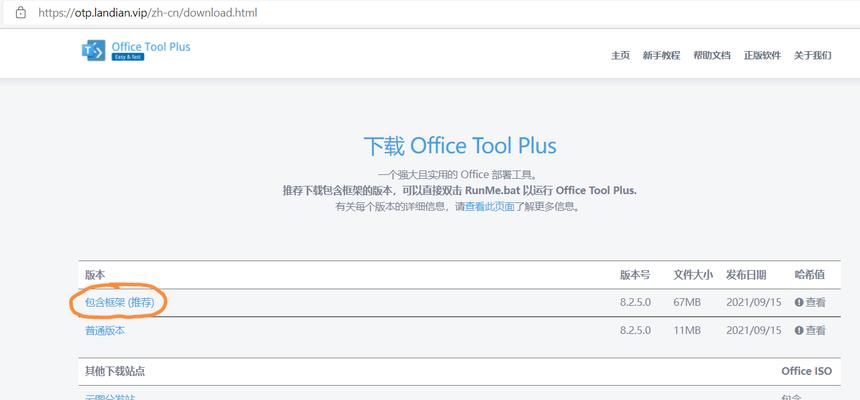
Task: Click version 8.2.5.0 in 普通版本 row
Action: pos(636,330)
